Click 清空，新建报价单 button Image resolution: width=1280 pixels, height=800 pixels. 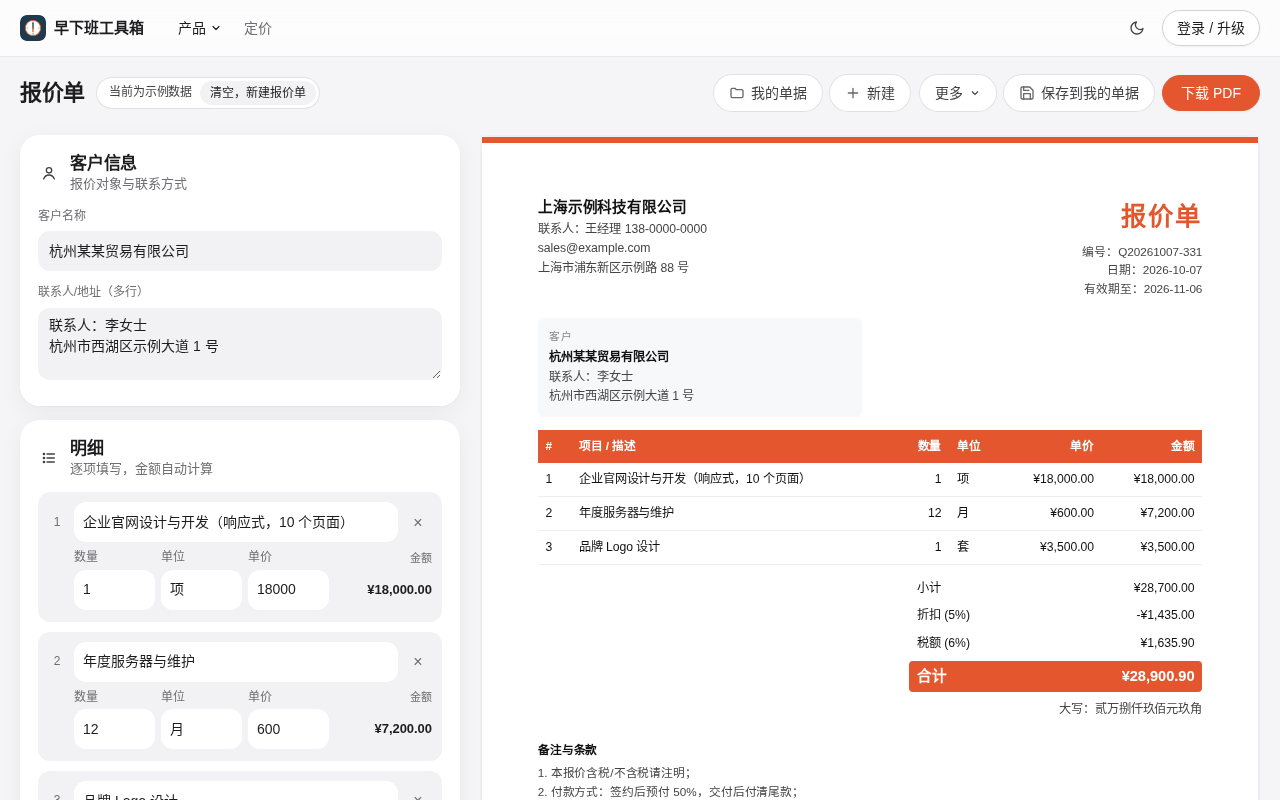258,93
